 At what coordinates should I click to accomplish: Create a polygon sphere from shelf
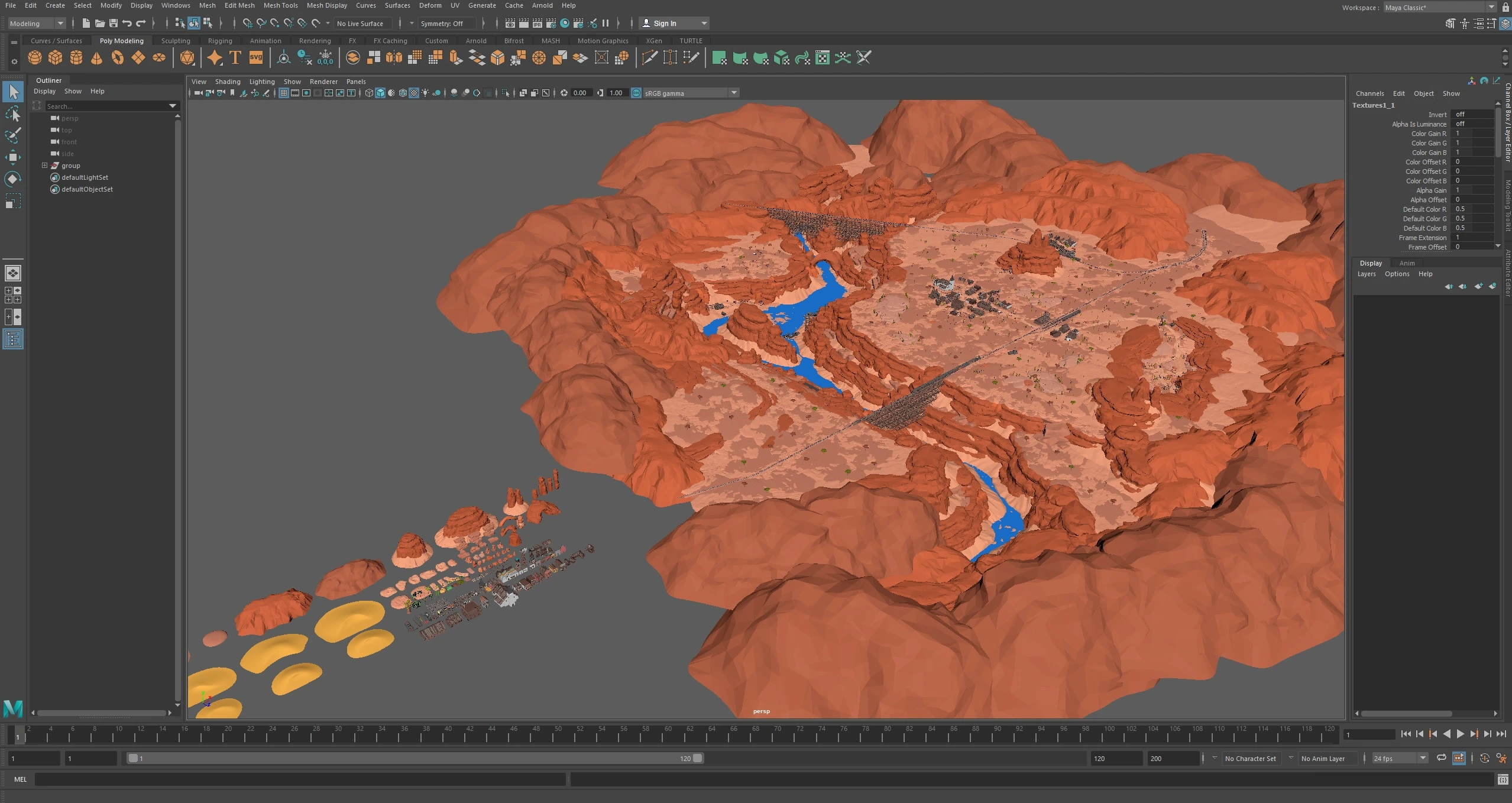click(35, 57)
